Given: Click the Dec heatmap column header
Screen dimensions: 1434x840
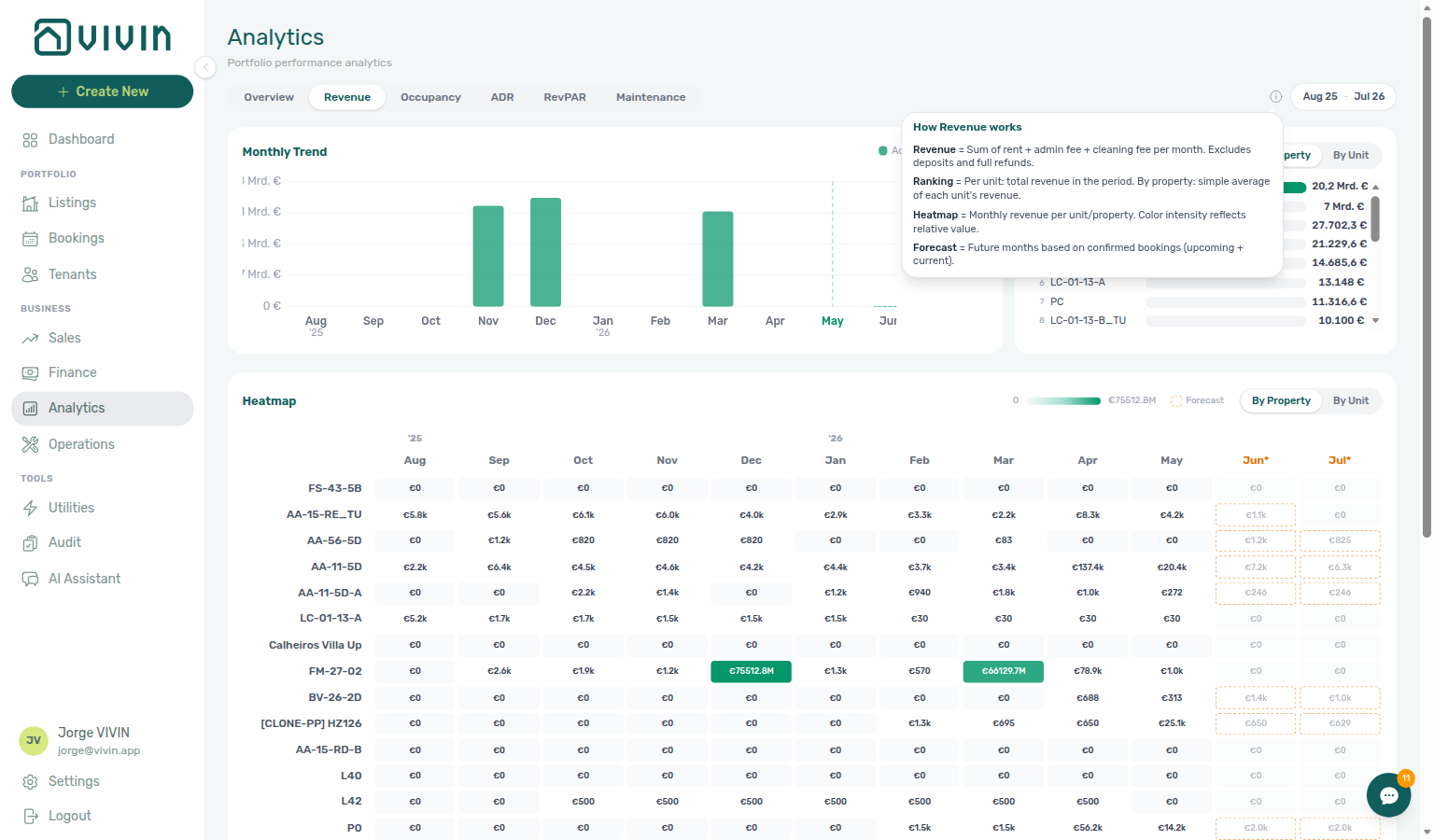Looking at the screenshot, I should (752, 461).
